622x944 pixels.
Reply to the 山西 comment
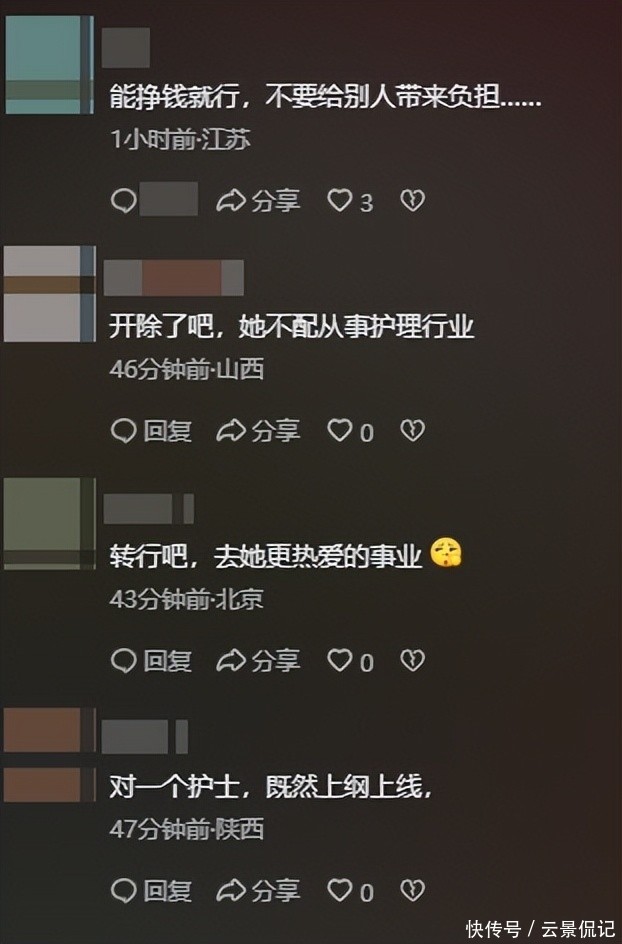tap(152, 430)
